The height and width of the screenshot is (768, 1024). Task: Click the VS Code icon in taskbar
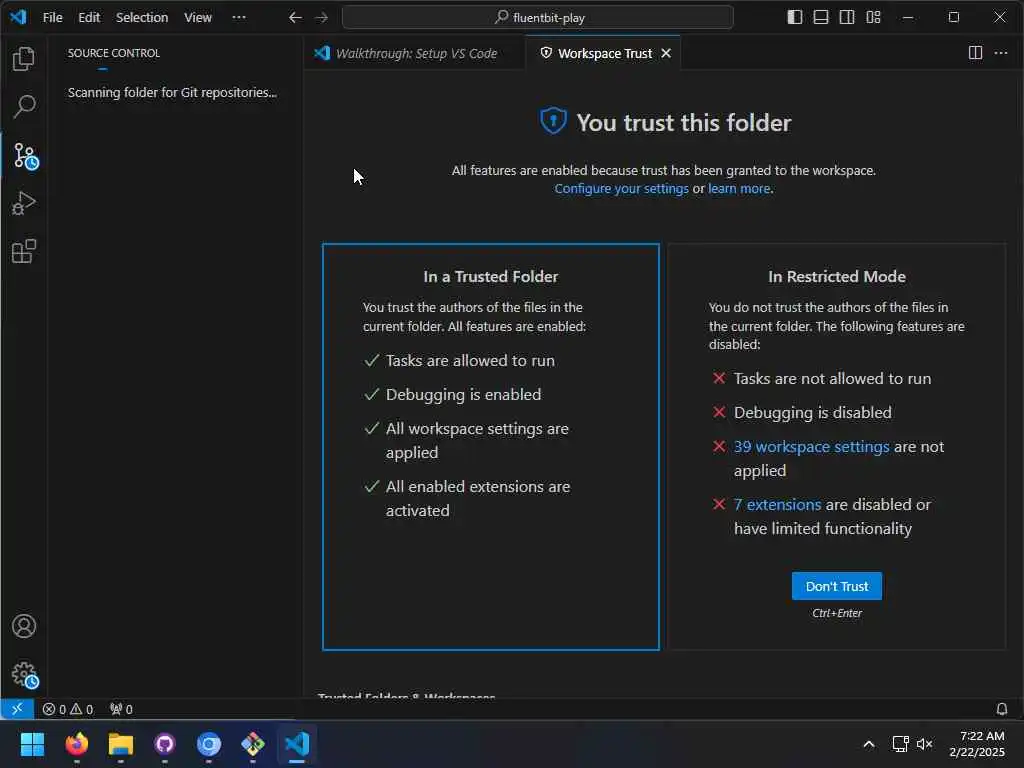coord(297,744)
